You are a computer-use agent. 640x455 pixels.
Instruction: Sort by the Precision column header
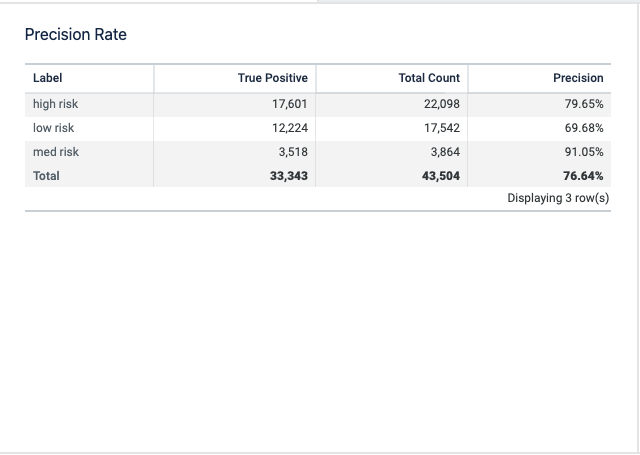(x=578, y=78)
